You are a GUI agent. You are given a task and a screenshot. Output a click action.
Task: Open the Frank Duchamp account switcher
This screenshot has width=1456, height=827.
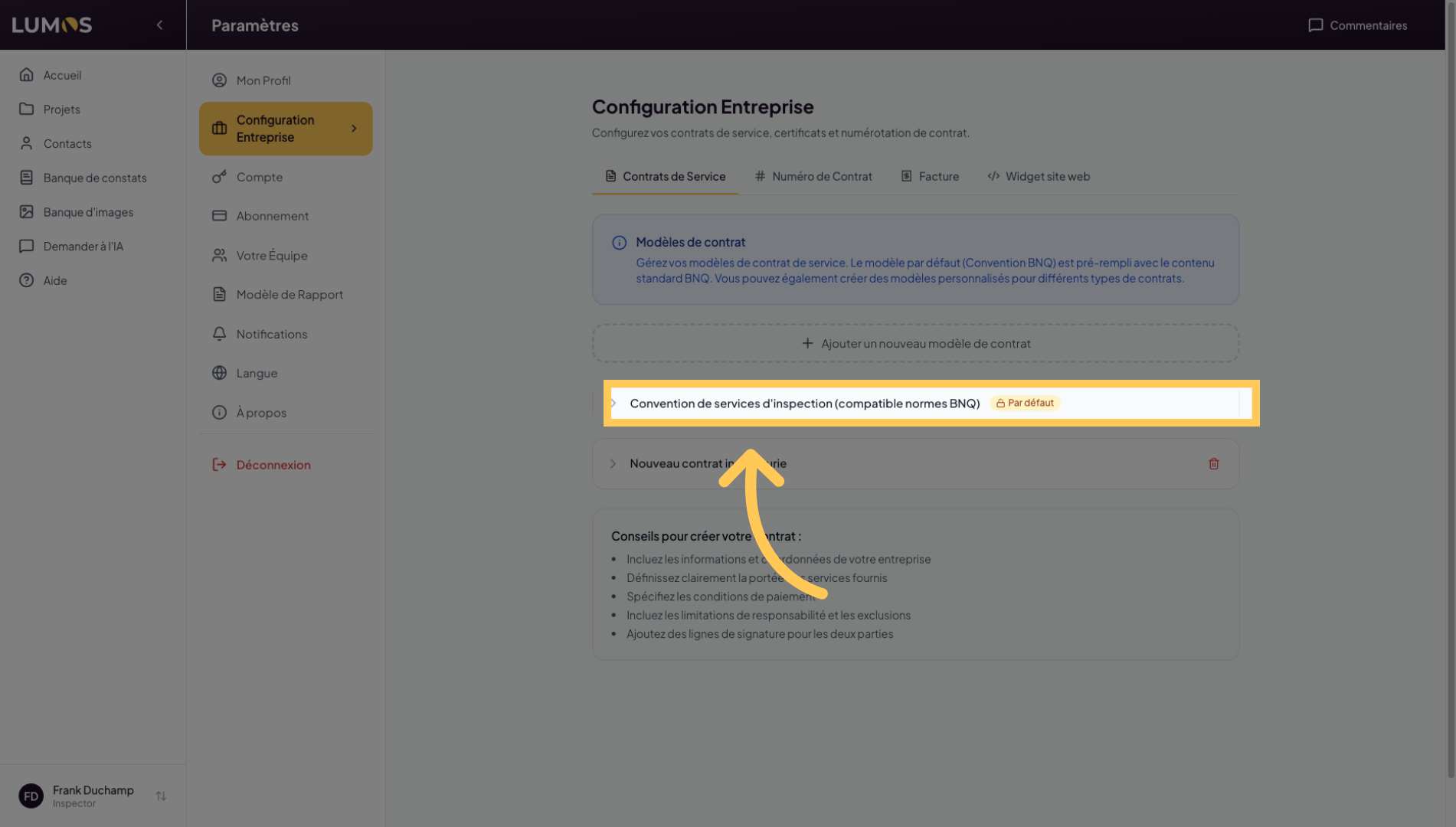[x=161, y=796]
